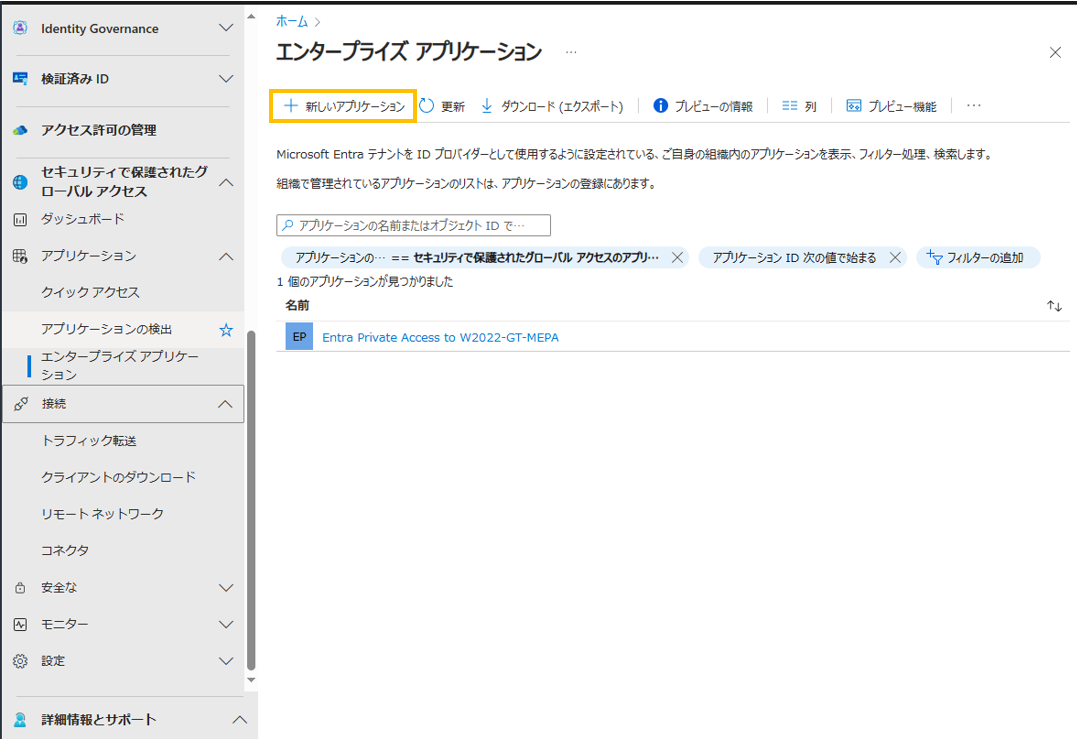Close the エンタープライズ アプリケーション blade
The height and width of the screenshot is (739, 1077).
1055,53
